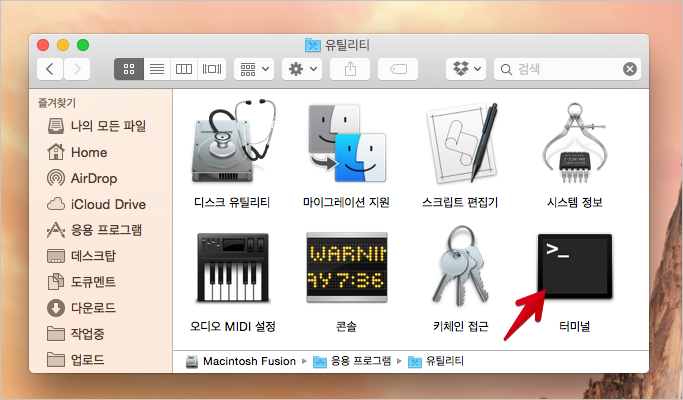Click the 스크립트 편집기 label text
The height and width of the screenshot is (400, 683).
pos(460,202)
